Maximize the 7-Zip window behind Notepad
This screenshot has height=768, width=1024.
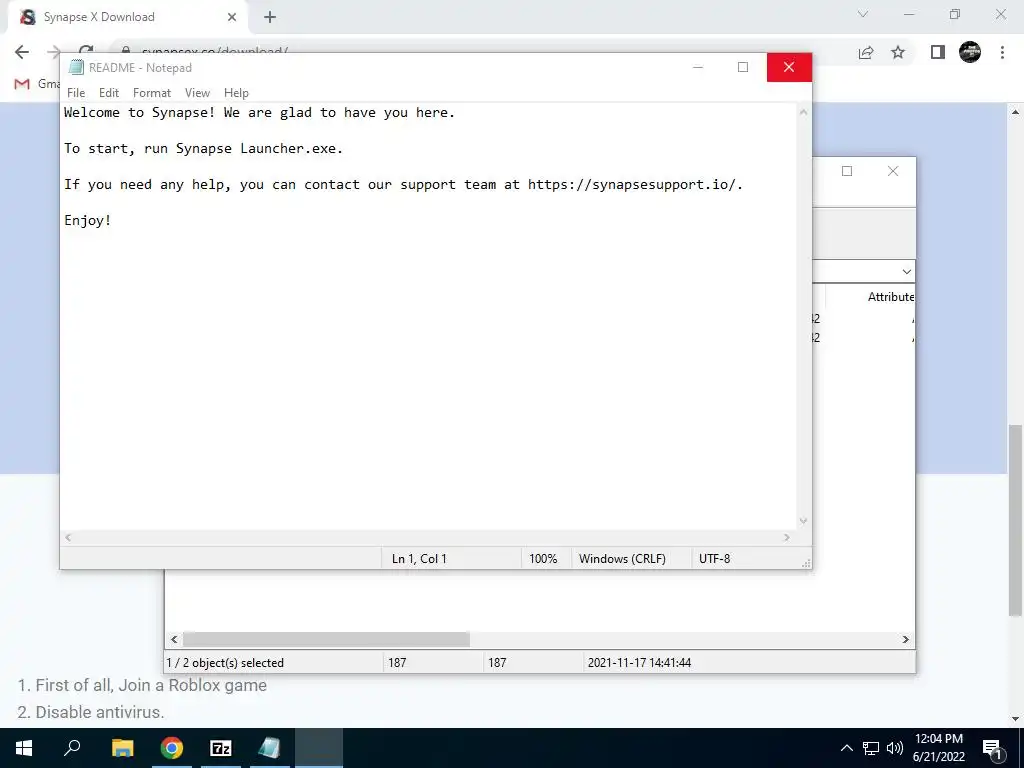(847, 171)
